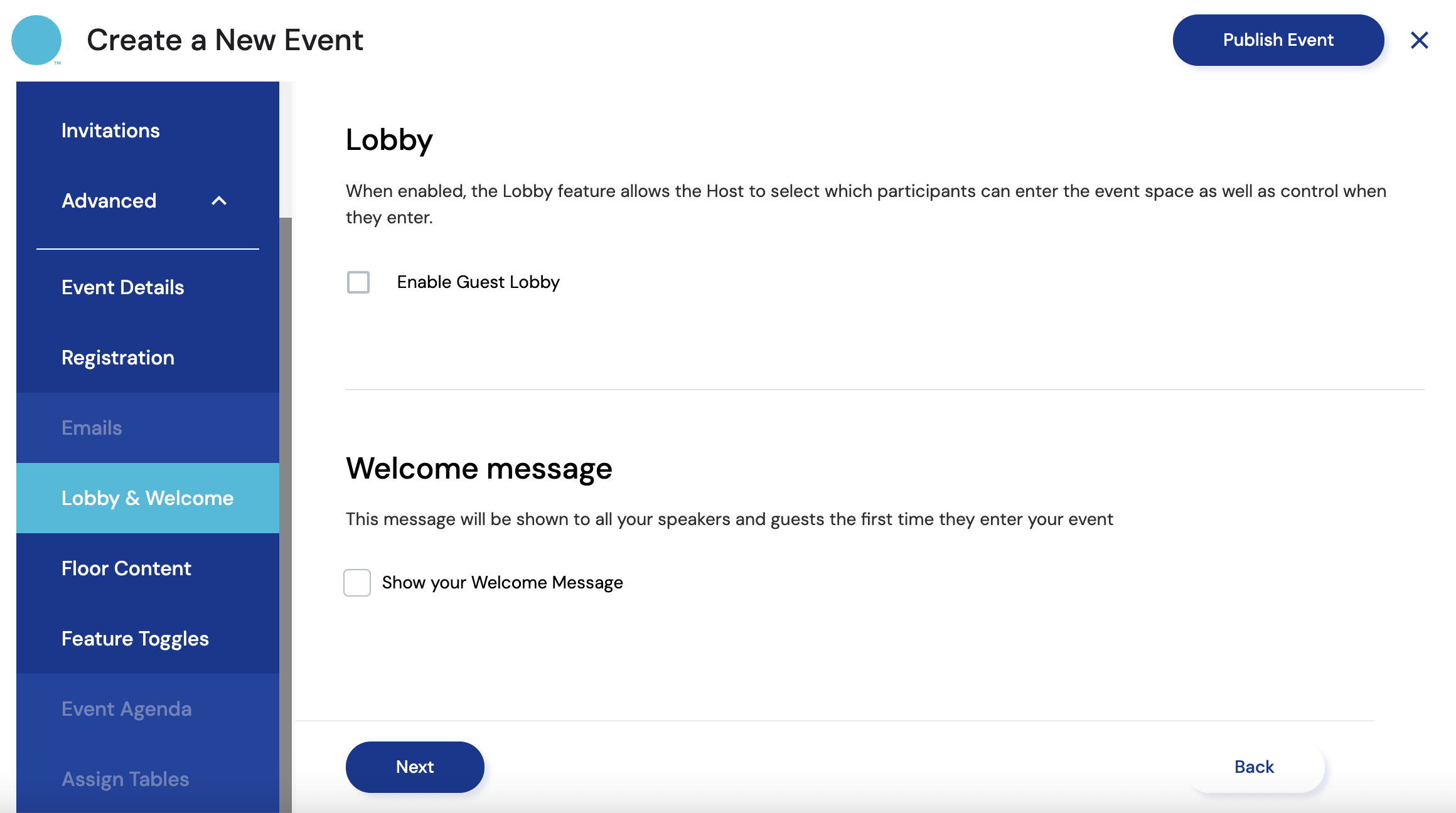Screen dimensions: 1456x813
Task: Open the Invitations menu item
Action: coord(110,130)
